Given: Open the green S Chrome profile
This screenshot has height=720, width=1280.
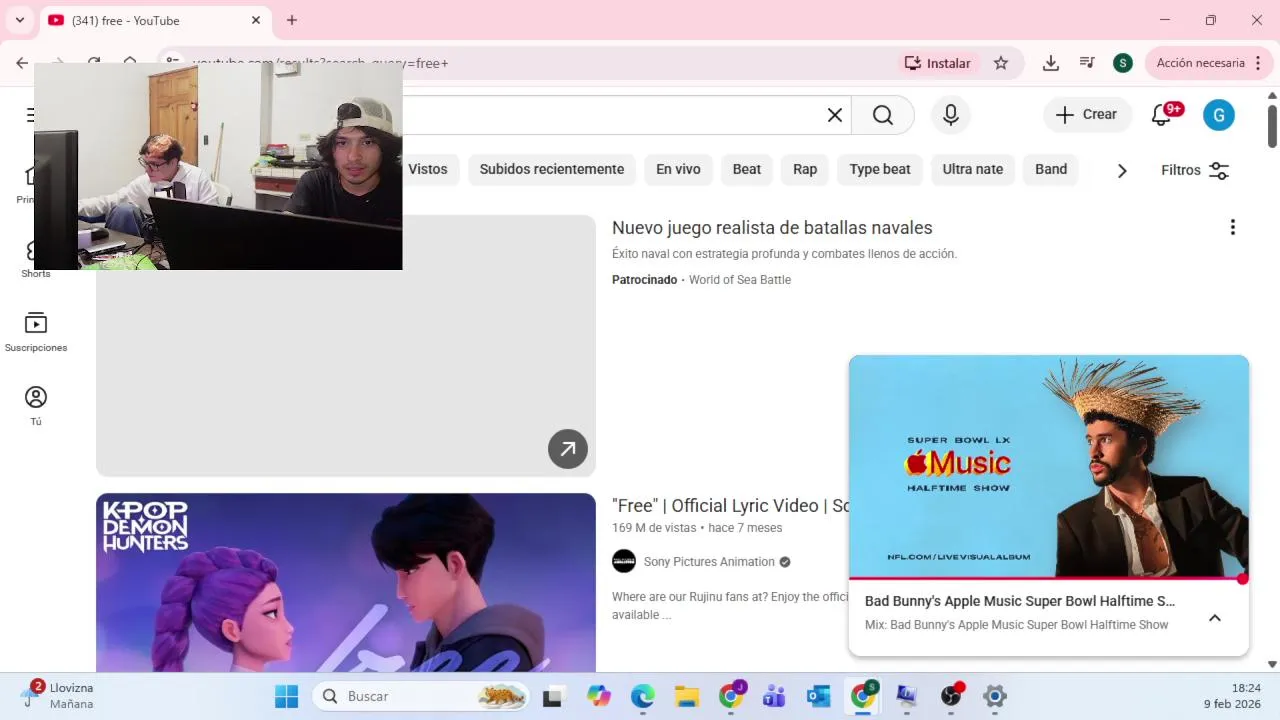Looking at the screenshot, I should 1123,63.
